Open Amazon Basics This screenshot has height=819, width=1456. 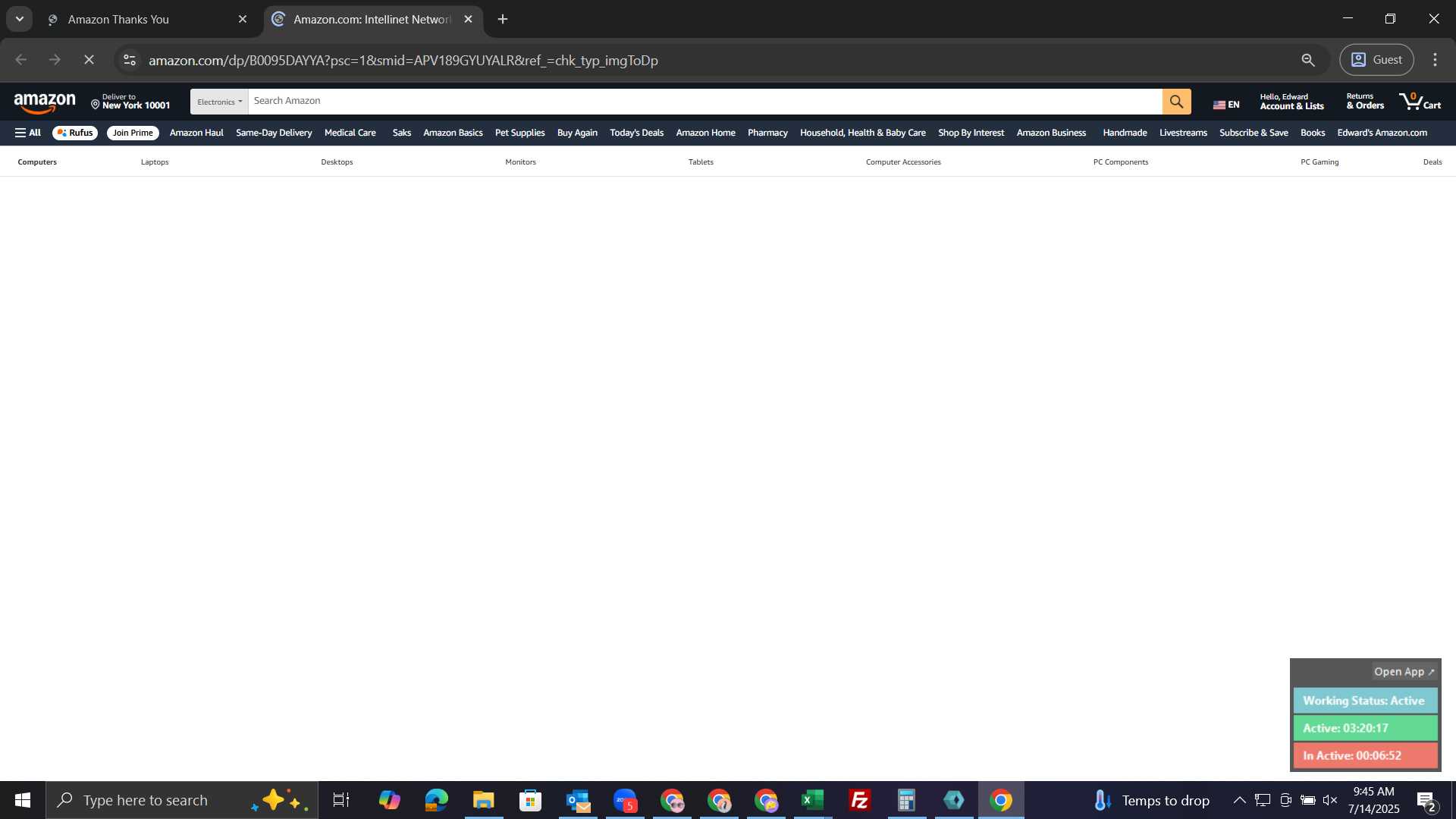[453, 133]
